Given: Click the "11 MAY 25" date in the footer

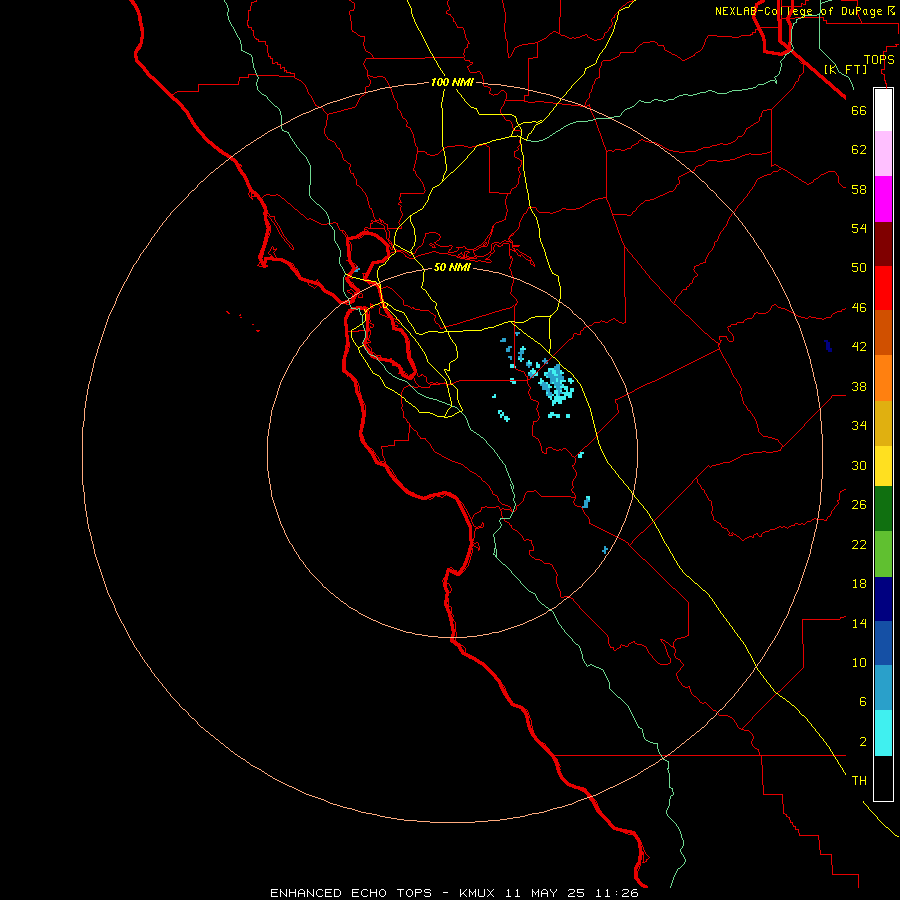Looking at the screenshot, I should (x=545, y=893).
